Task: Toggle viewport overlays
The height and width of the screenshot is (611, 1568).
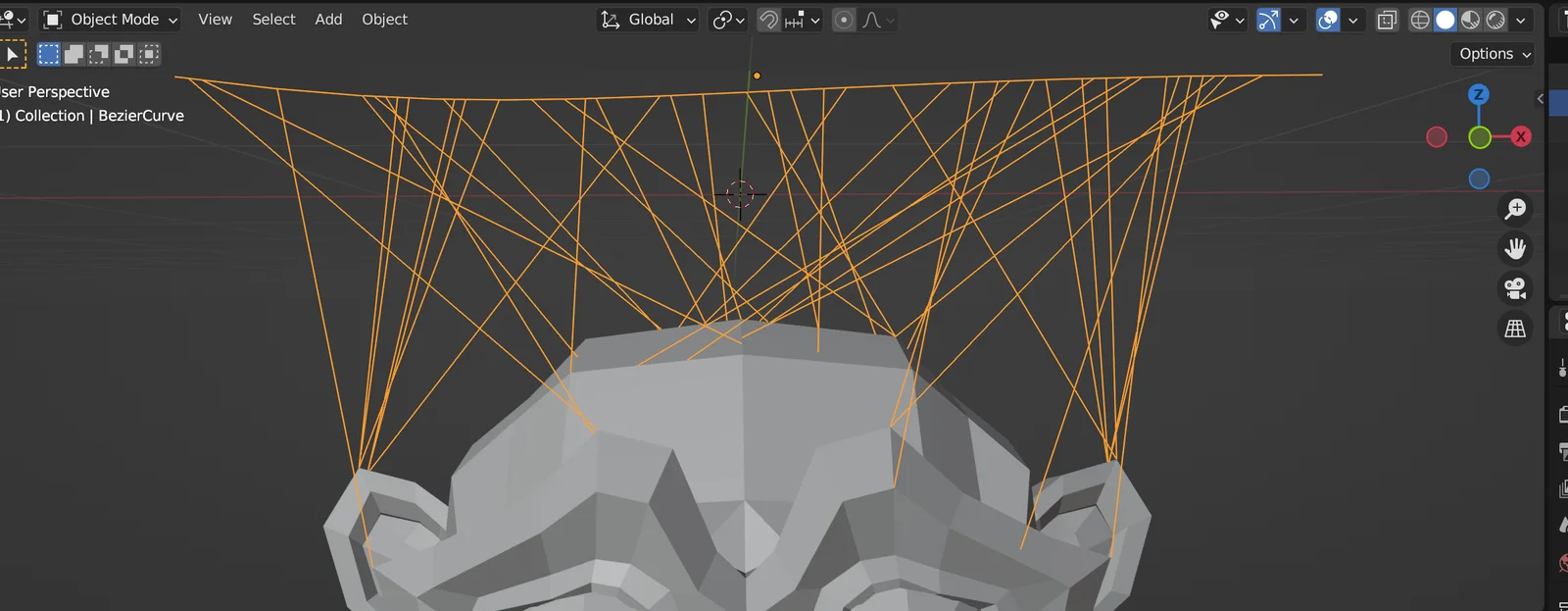Action: click(1328, 20)
